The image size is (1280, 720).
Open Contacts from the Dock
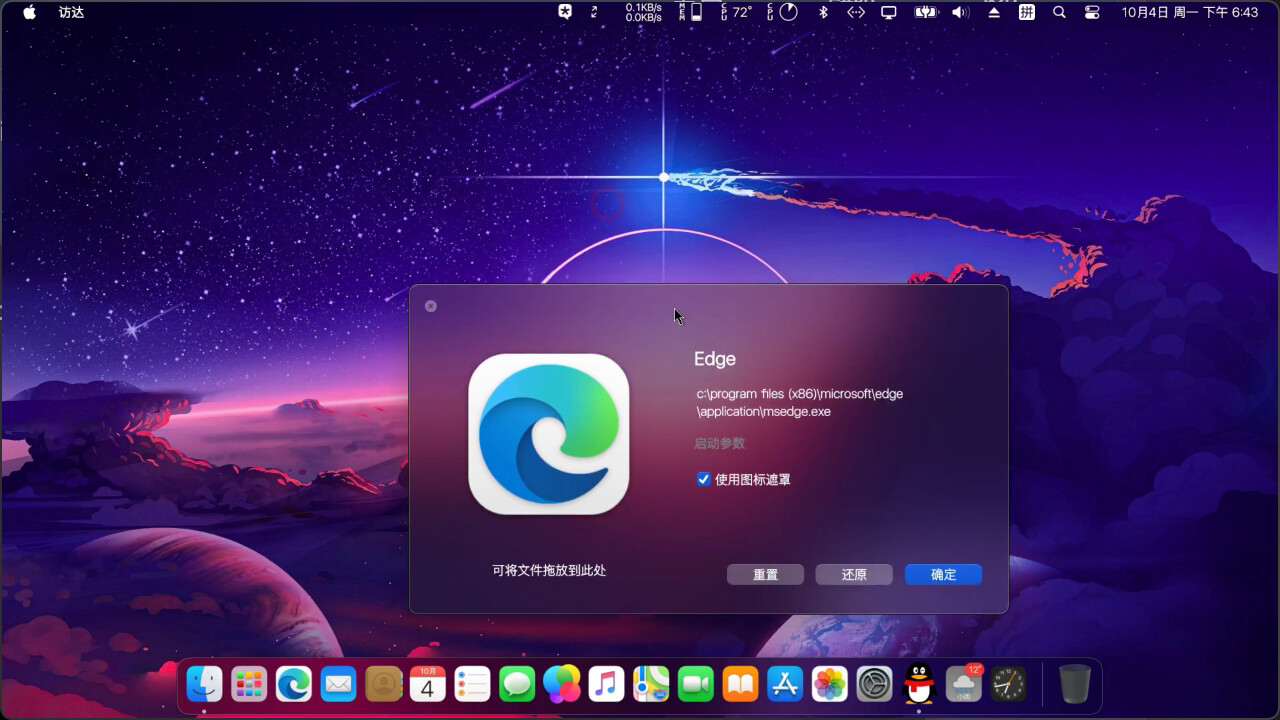tap(383, 684)
